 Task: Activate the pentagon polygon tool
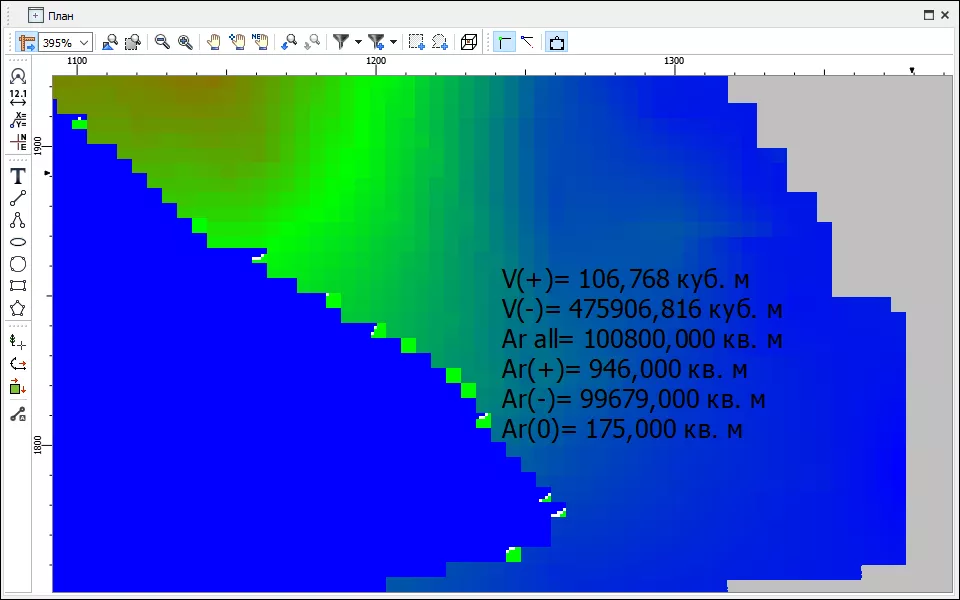[x=17, y=308]
